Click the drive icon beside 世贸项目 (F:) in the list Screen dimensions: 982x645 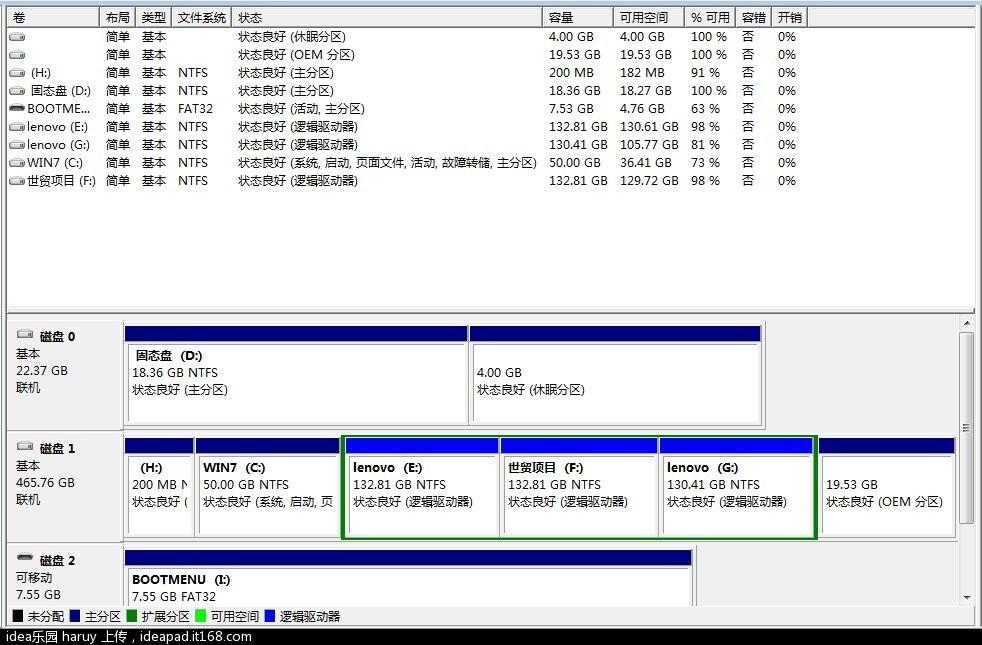pos(18,182)
